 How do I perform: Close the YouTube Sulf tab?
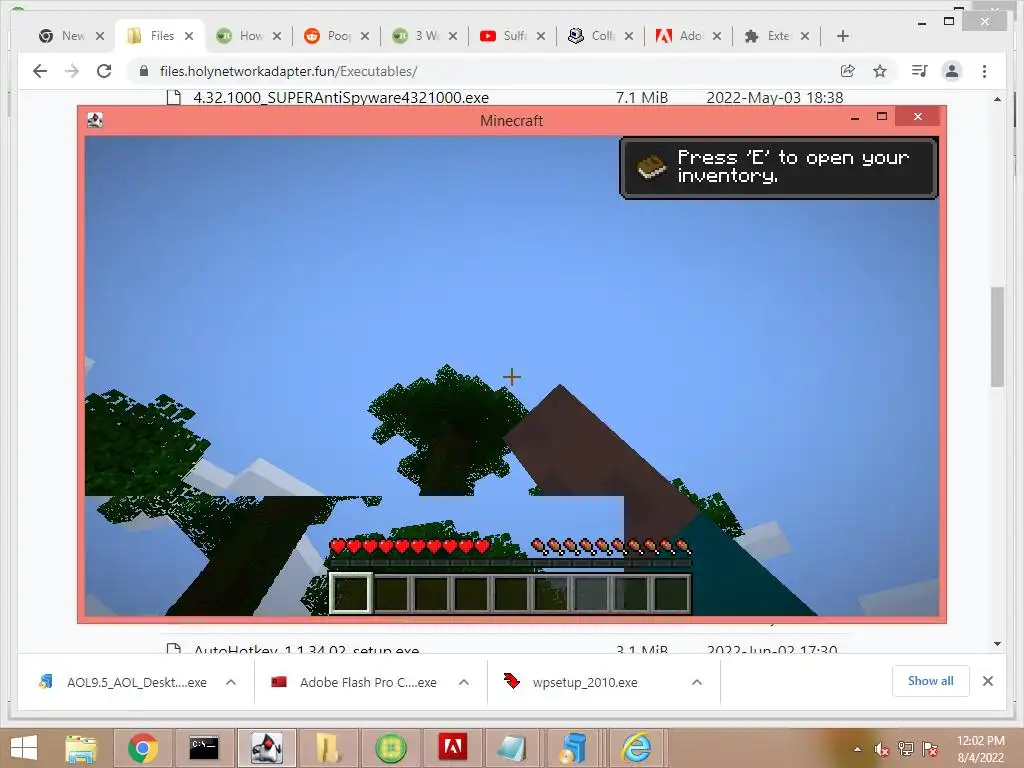click(541, 36)
